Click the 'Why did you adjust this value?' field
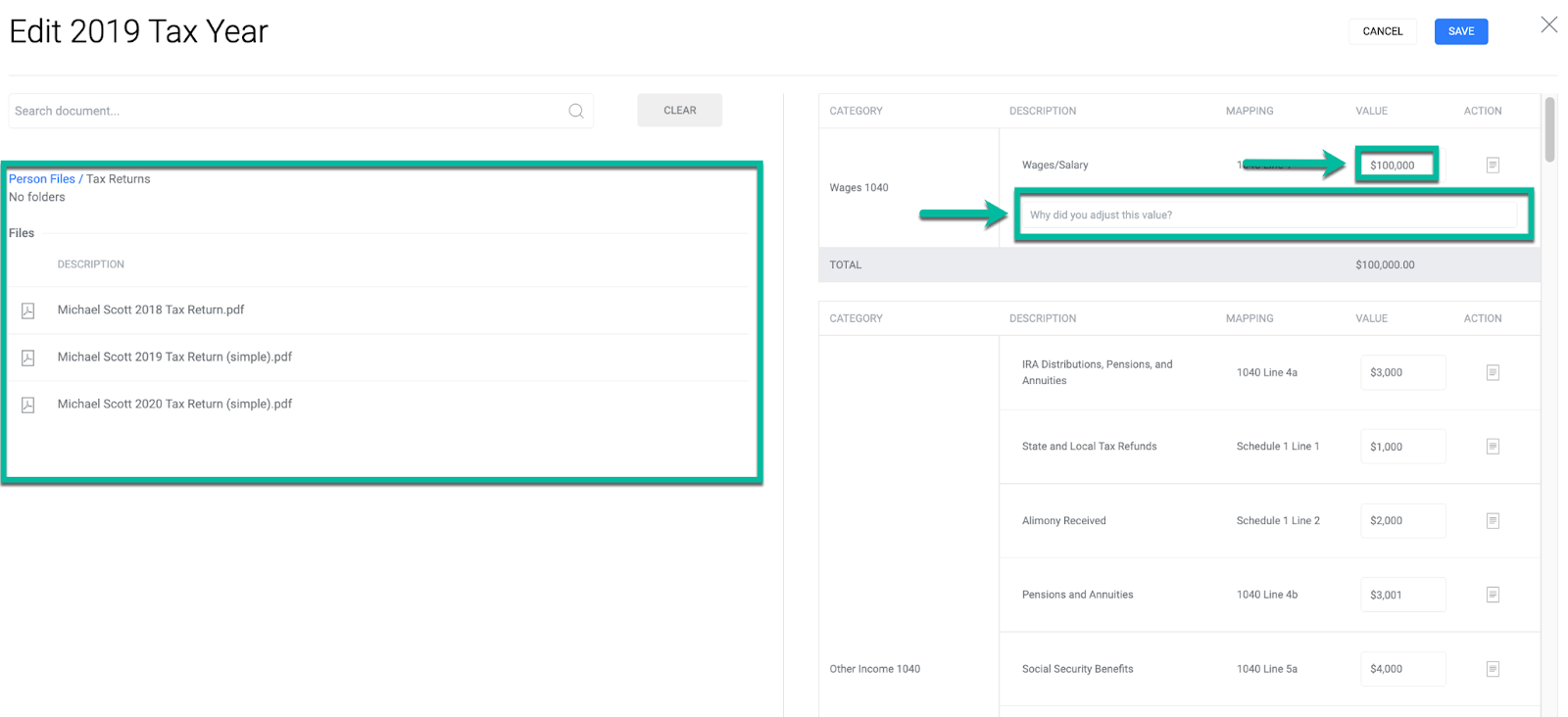The image size is (1568, 717). pyautogui.click(x=1269, y=215)
